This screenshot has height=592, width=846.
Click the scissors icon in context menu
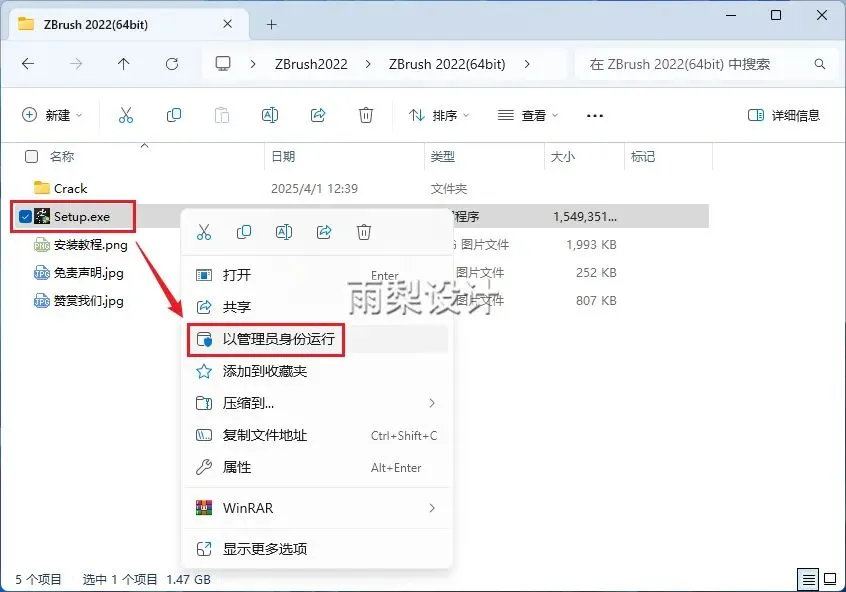pyautogui.click(x=204, y=232)
